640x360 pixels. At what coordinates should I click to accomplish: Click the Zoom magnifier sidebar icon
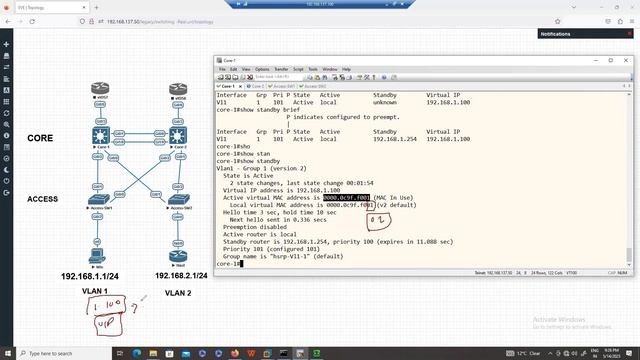pos(6,124)
